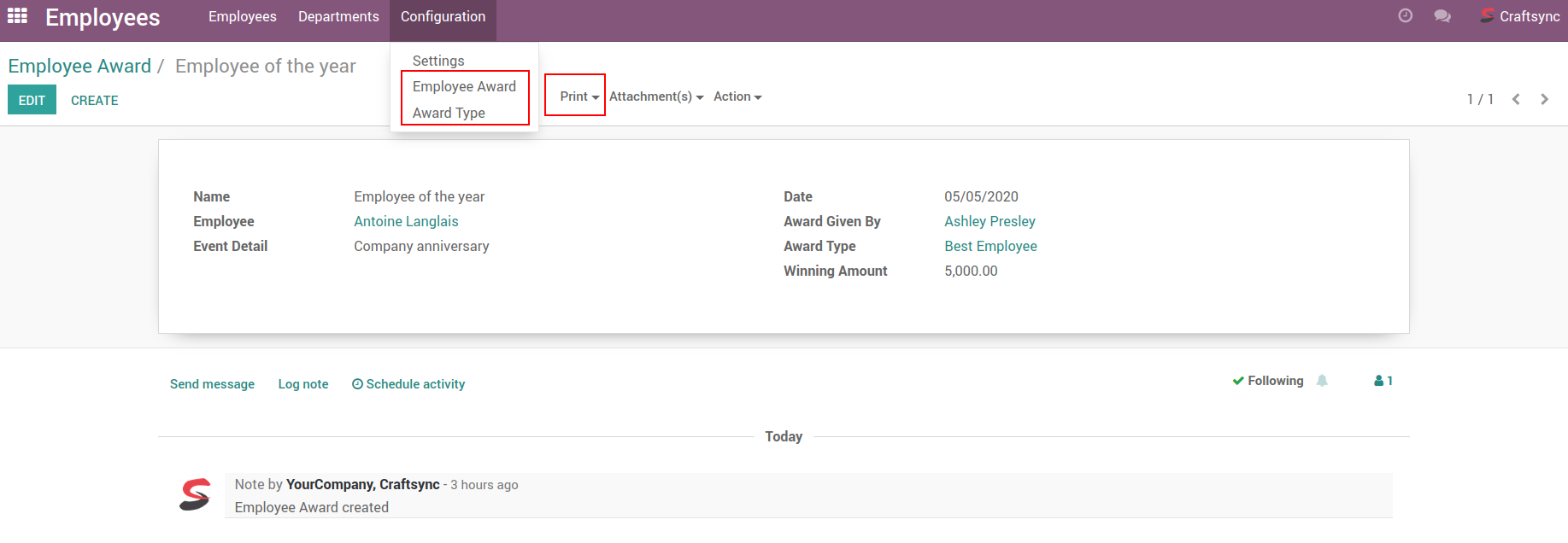
Task: Open the conversations chat icon
Action: coord(1442,16)
